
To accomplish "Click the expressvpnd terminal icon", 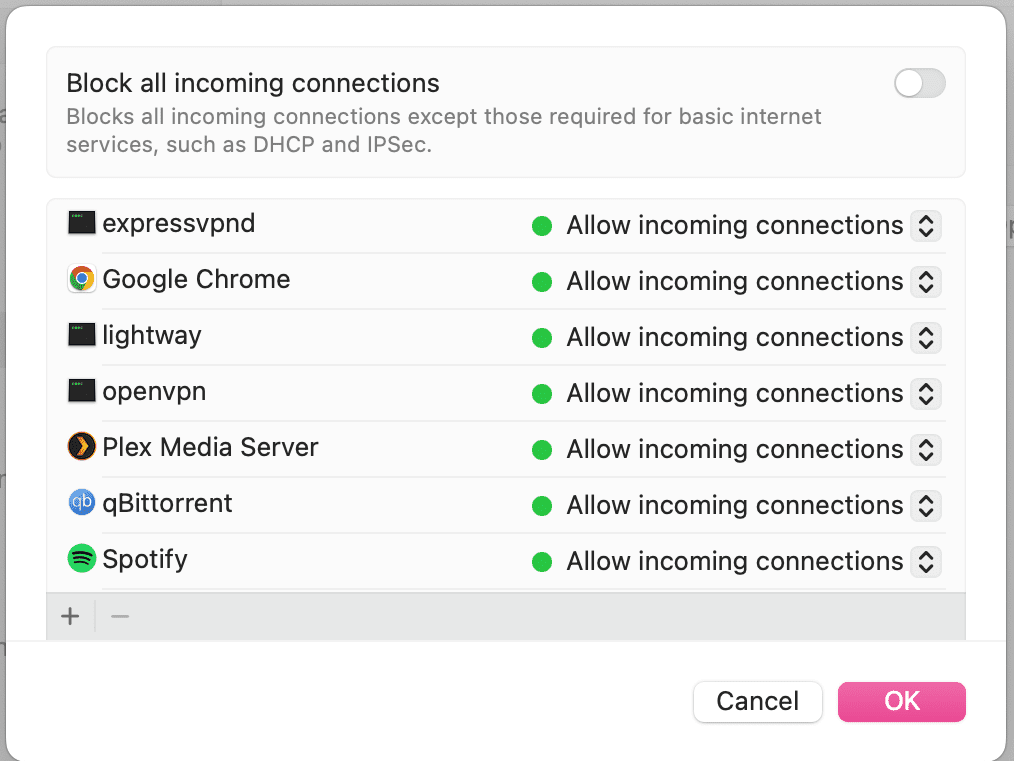I will 81,223.
